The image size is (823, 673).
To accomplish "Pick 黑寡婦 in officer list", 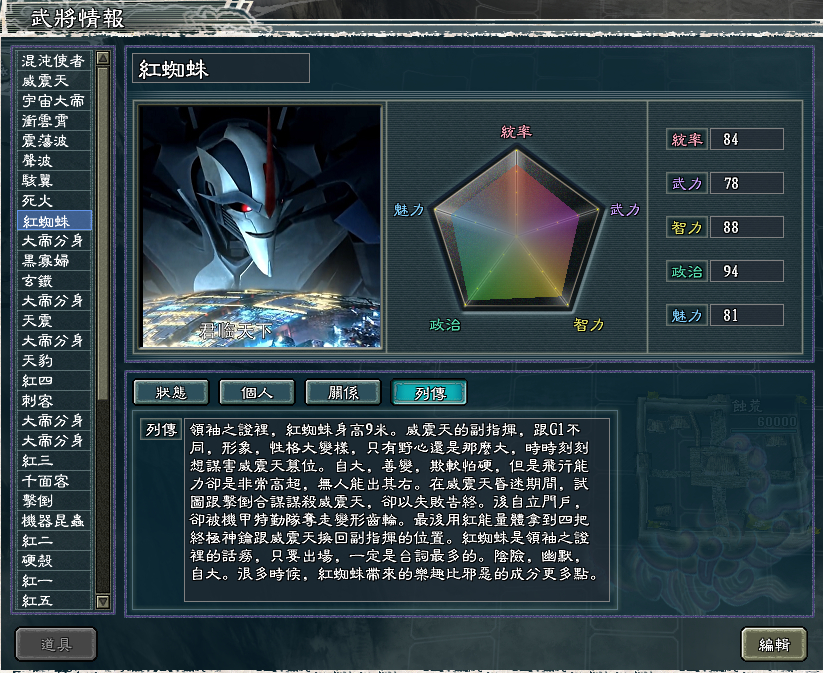I will [x=54, y=261].
